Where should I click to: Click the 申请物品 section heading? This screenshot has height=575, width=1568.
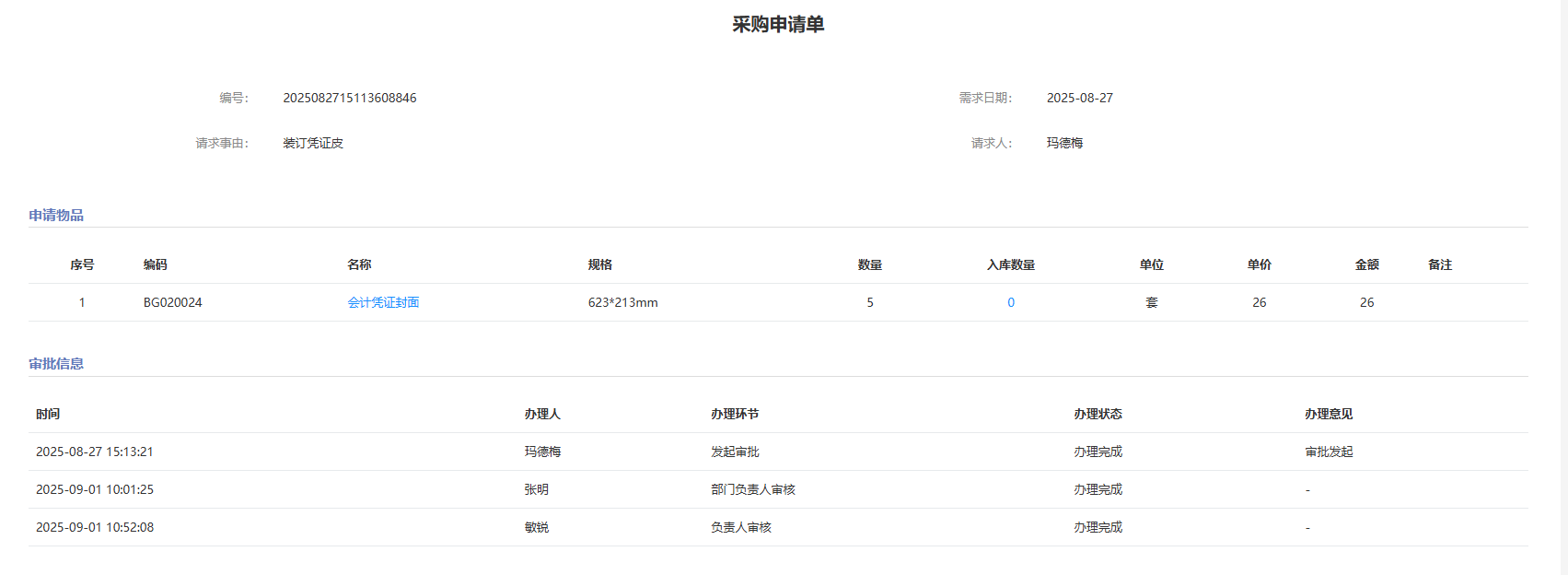click(56, 215)
